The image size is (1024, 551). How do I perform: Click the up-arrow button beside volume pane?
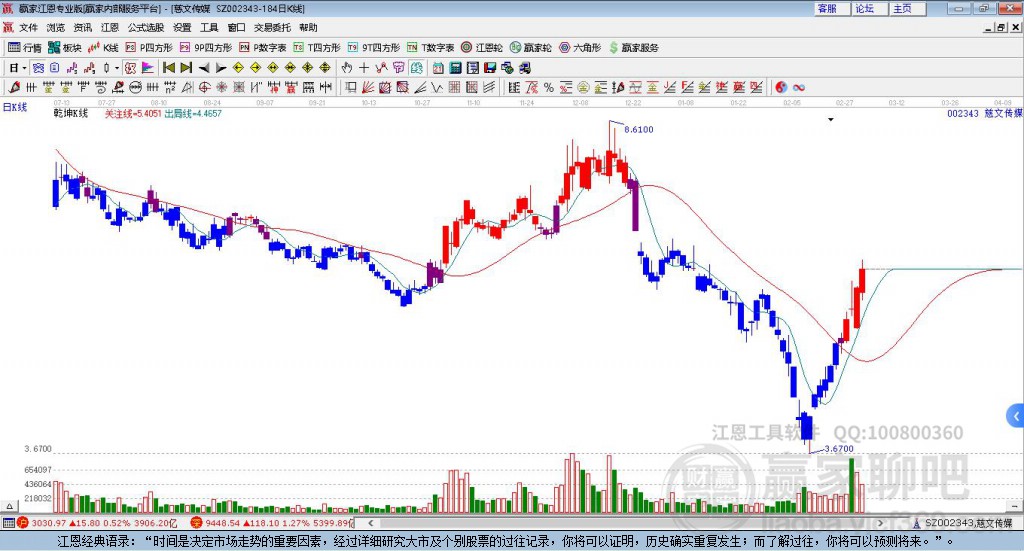pos(9,506)
